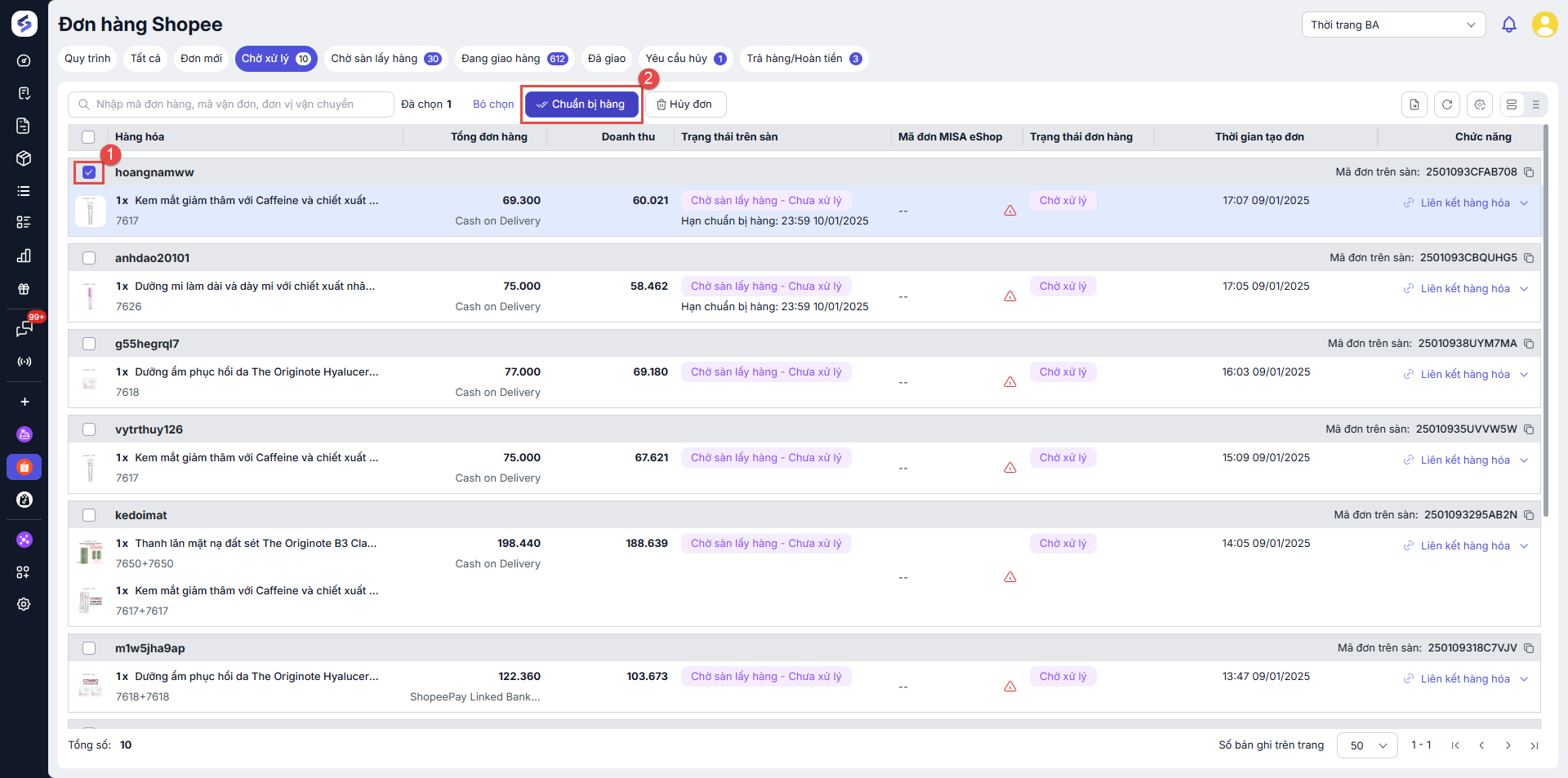The height and width of the screenshot is (778, 1568).
Task: Uncheck the hoangnamww order checkbox
Action: pos(89,172)
